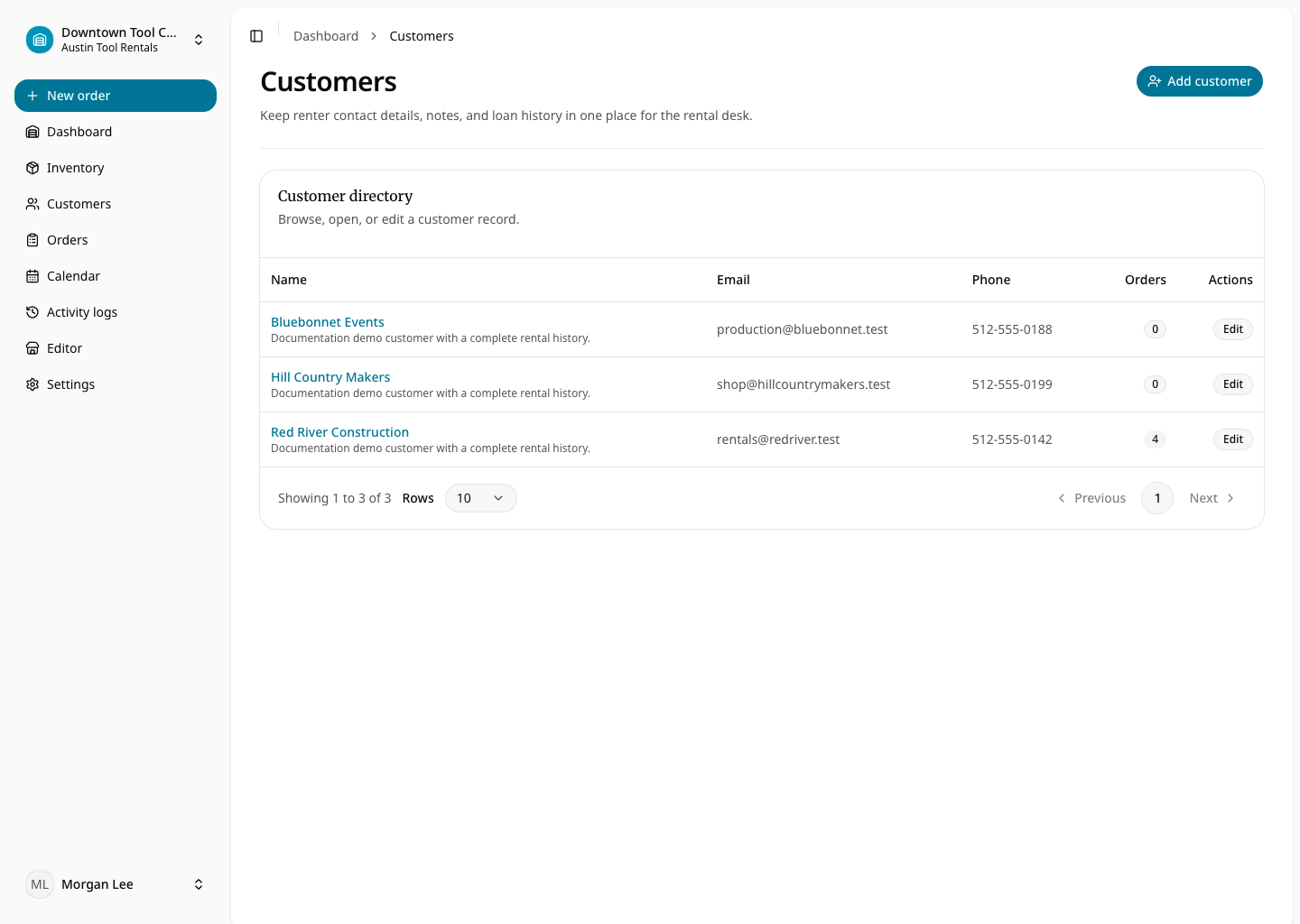
Task: Open Hill Country Makers customer record
Action: pyautogui.click(x=330, y=377)
